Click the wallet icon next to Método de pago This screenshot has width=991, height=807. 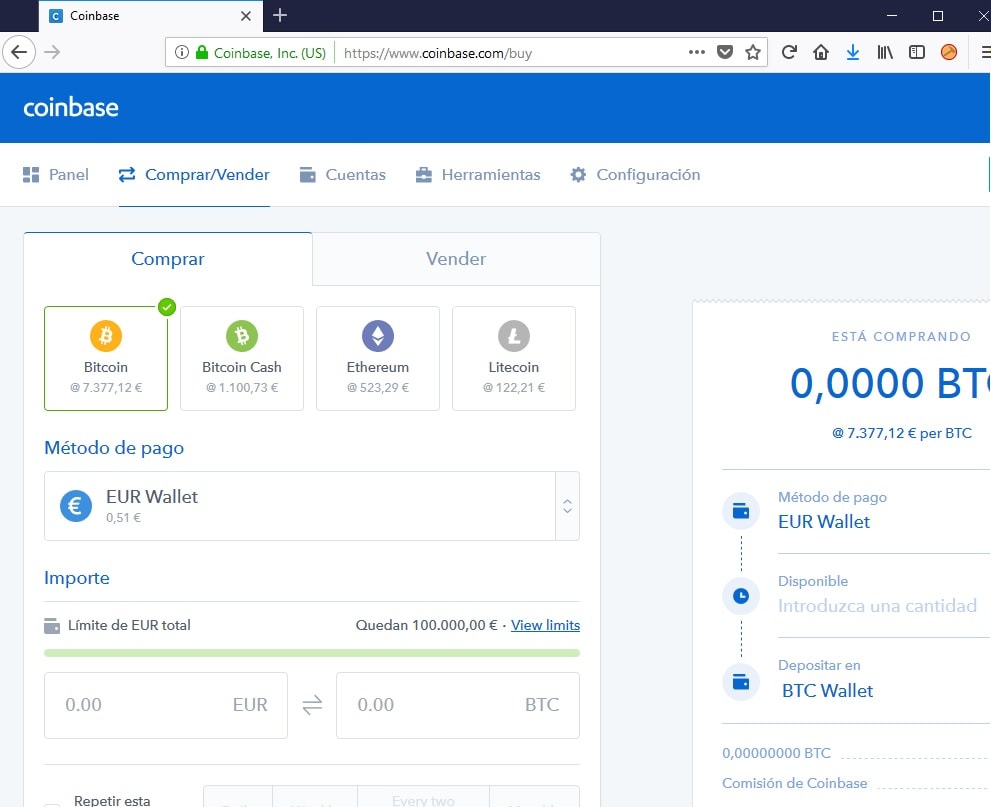(x=740, y=510)
